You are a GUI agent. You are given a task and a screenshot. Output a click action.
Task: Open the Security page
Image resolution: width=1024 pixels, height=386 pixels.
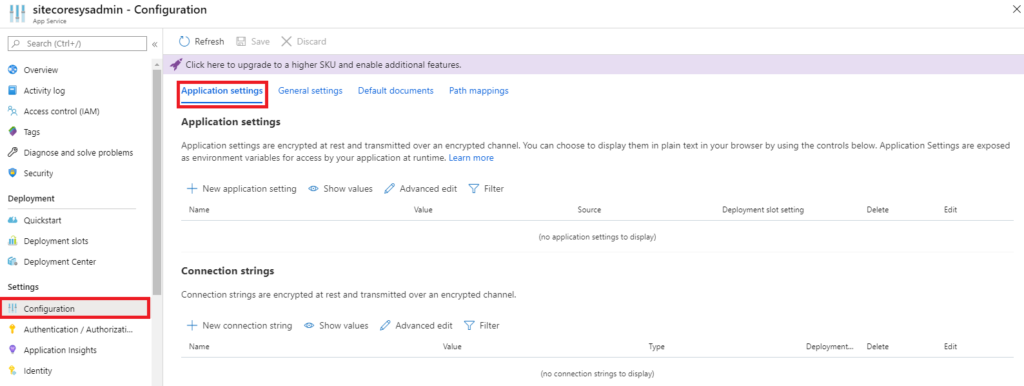point(39,173)
